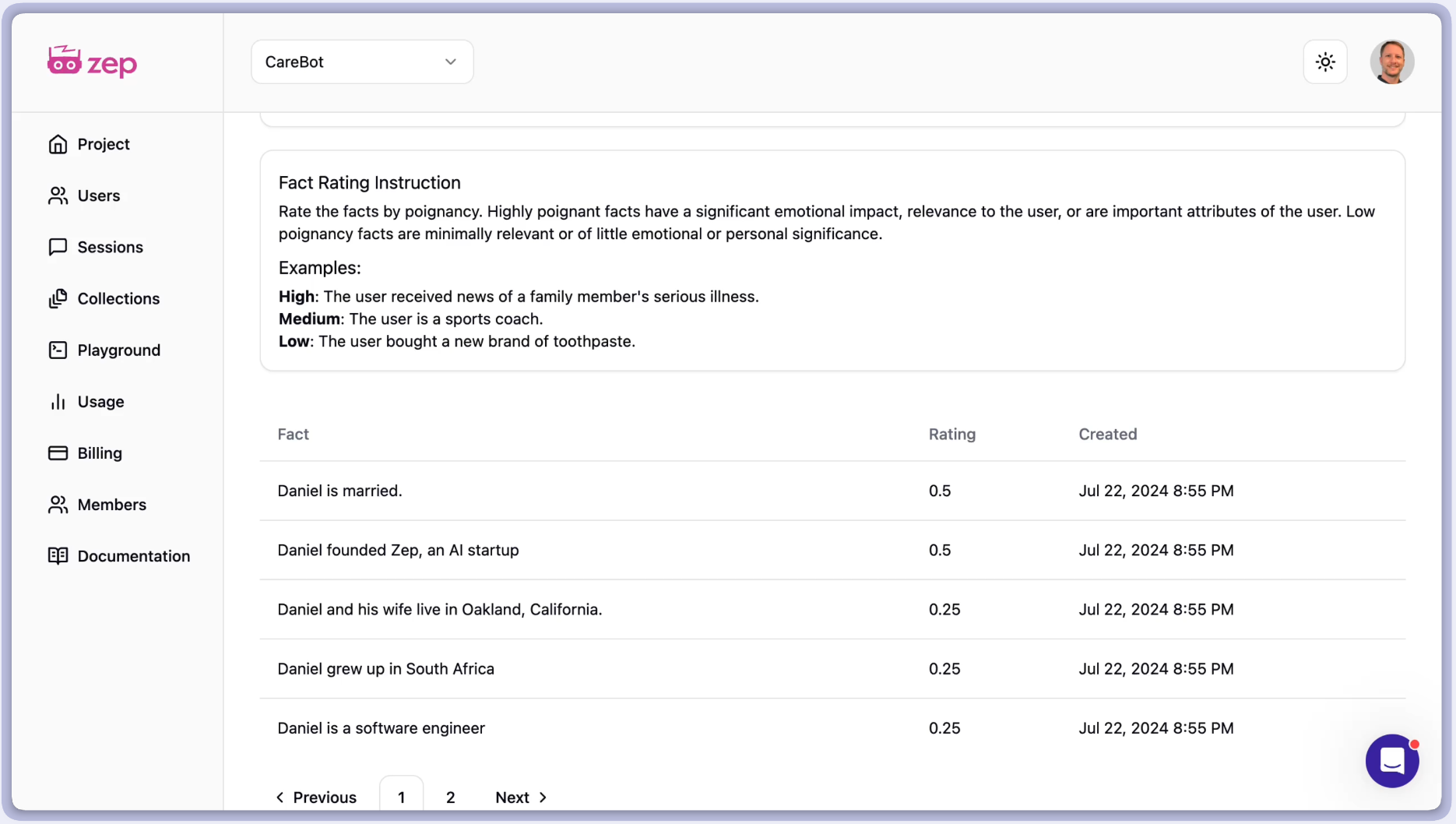Click the created date of the Oakland fact
Screen dimensions: 1456x824
[x=1156, y=609]
